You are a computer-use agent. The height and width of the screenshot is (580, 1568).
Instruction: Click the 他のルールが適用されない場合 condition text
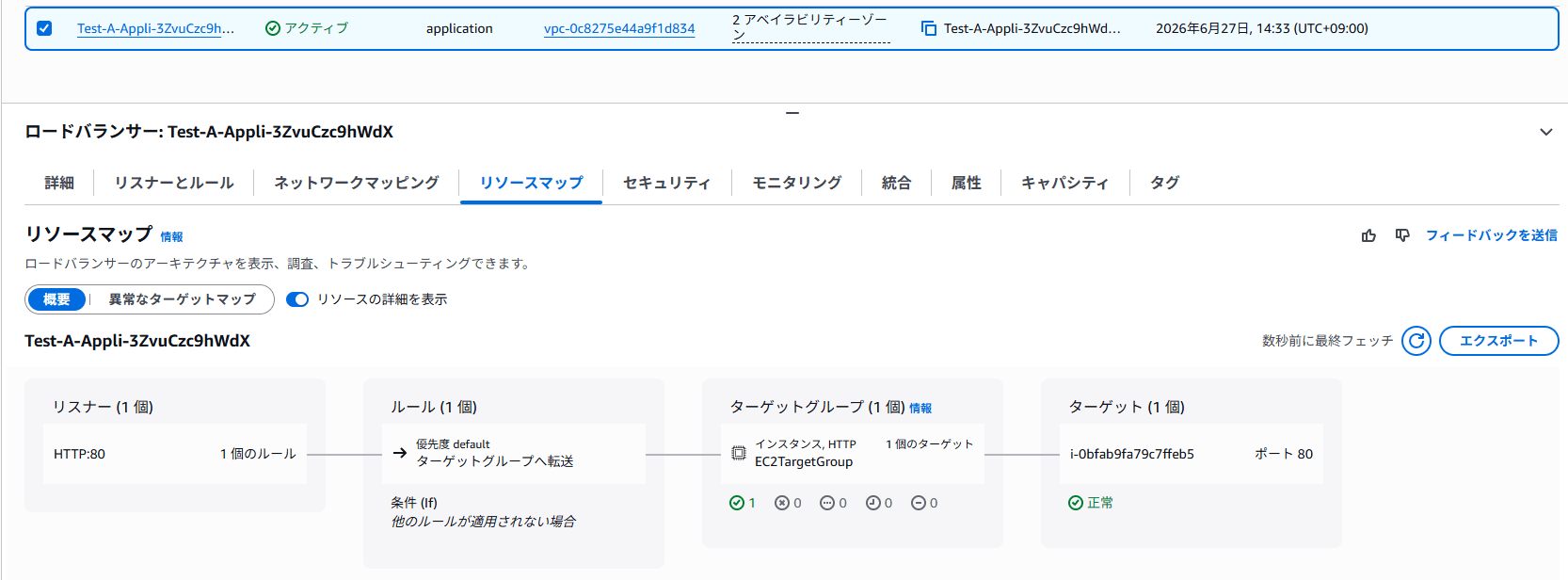[x=484, y=522]
